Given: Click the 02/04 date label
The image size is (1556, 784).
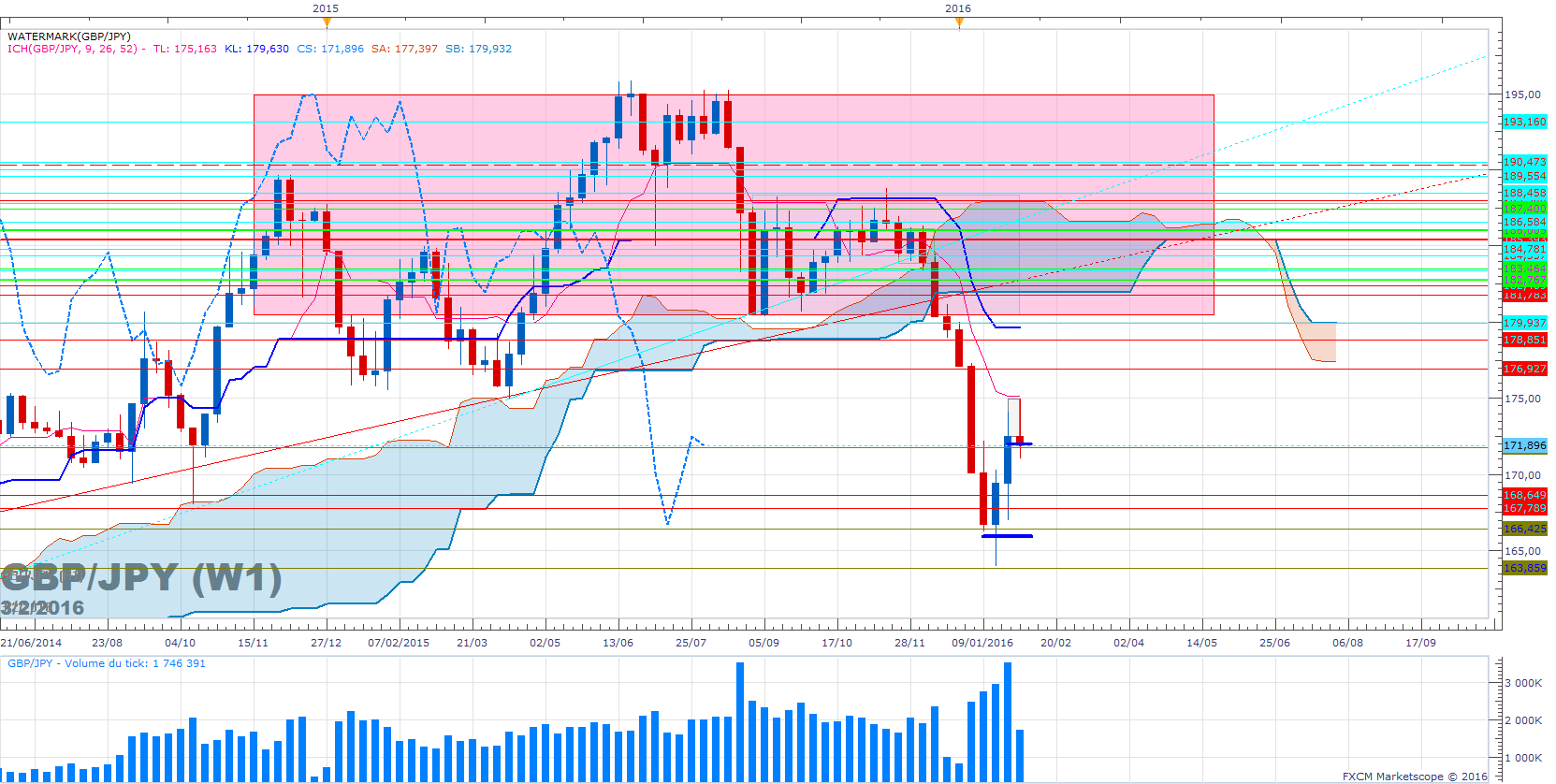Looking at the screenshot, I should point(1129,643).
